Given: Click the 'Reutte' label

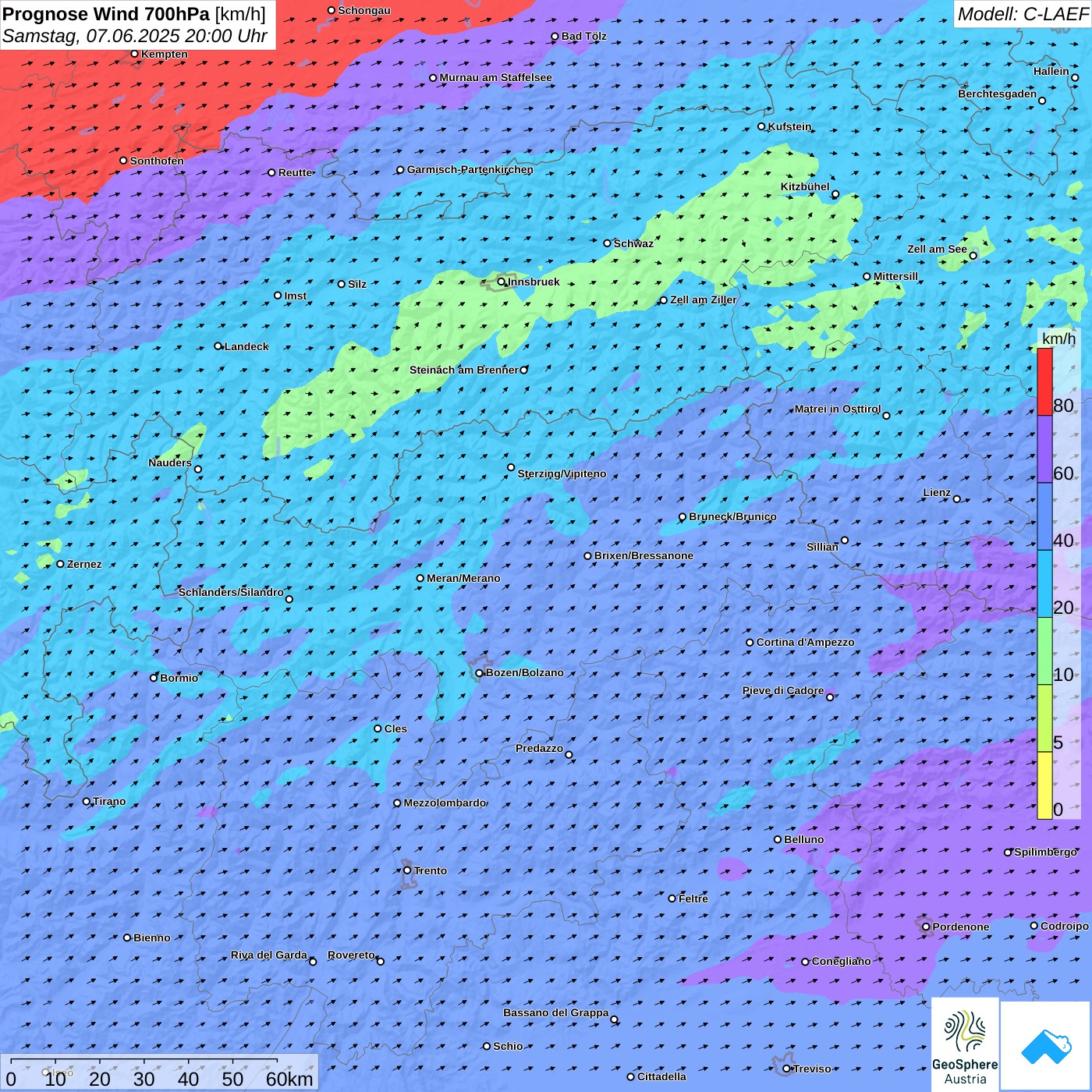Looking at the screenshot, I should 295,172.
